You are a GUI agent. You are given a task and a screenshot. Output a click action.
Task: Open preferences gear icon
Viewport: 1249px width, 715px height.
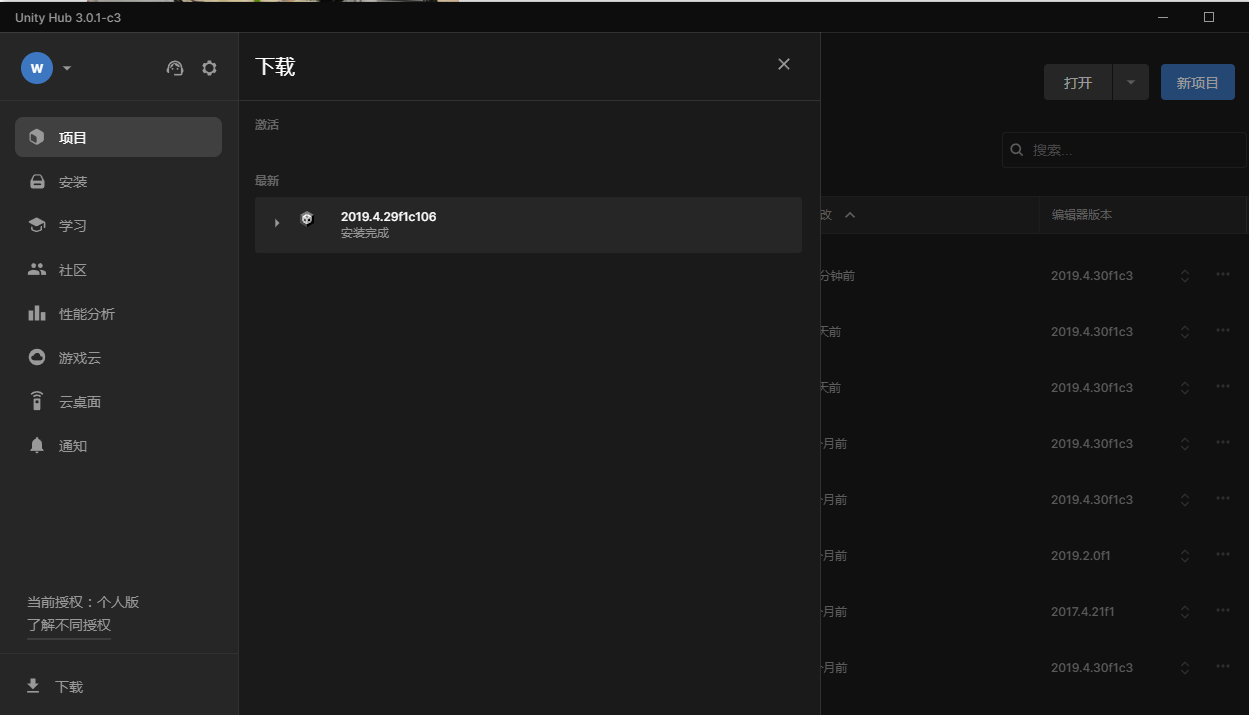click(209, 68)
